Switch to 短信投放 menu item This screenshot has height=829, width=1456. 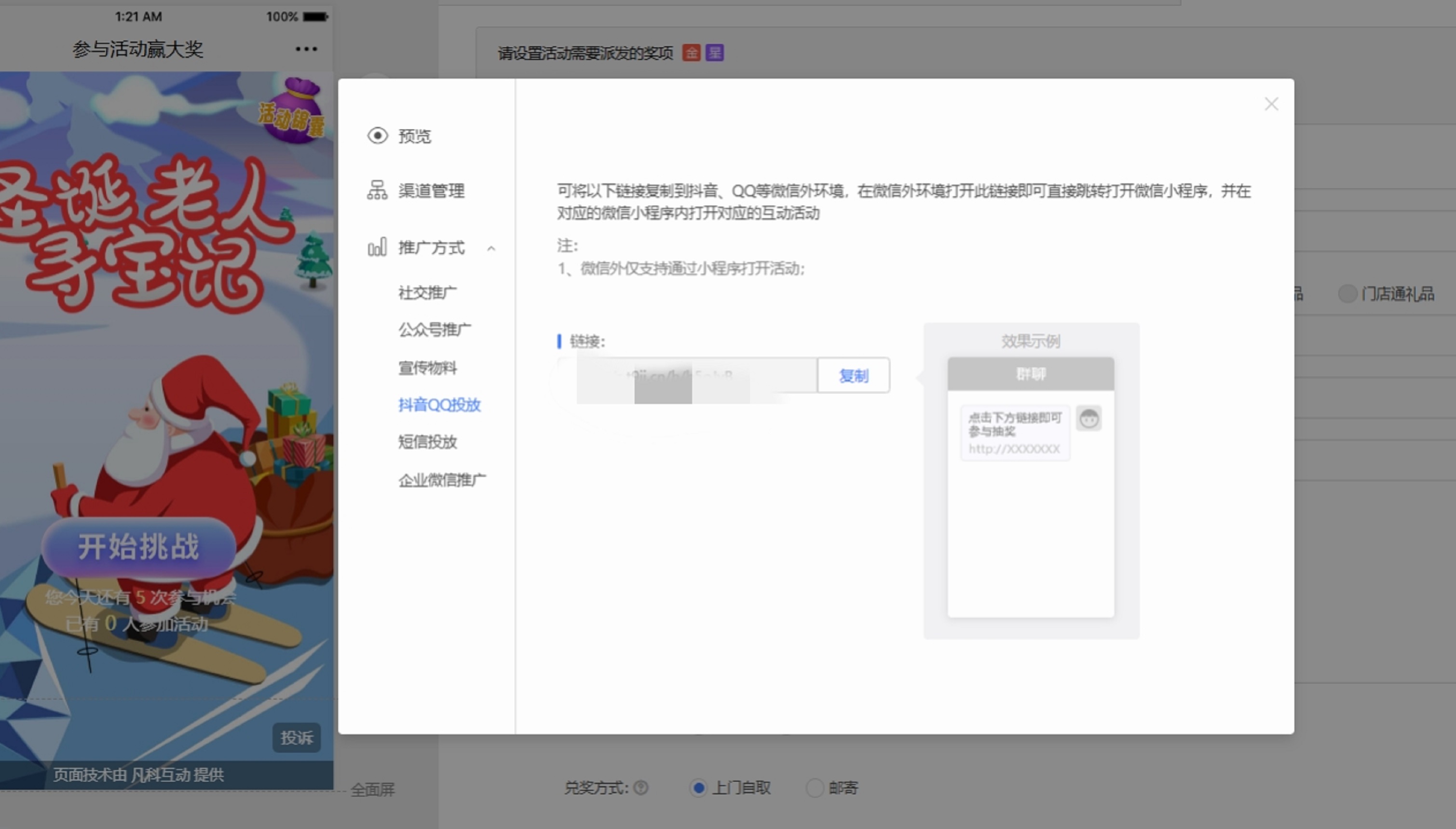(427, 442)
